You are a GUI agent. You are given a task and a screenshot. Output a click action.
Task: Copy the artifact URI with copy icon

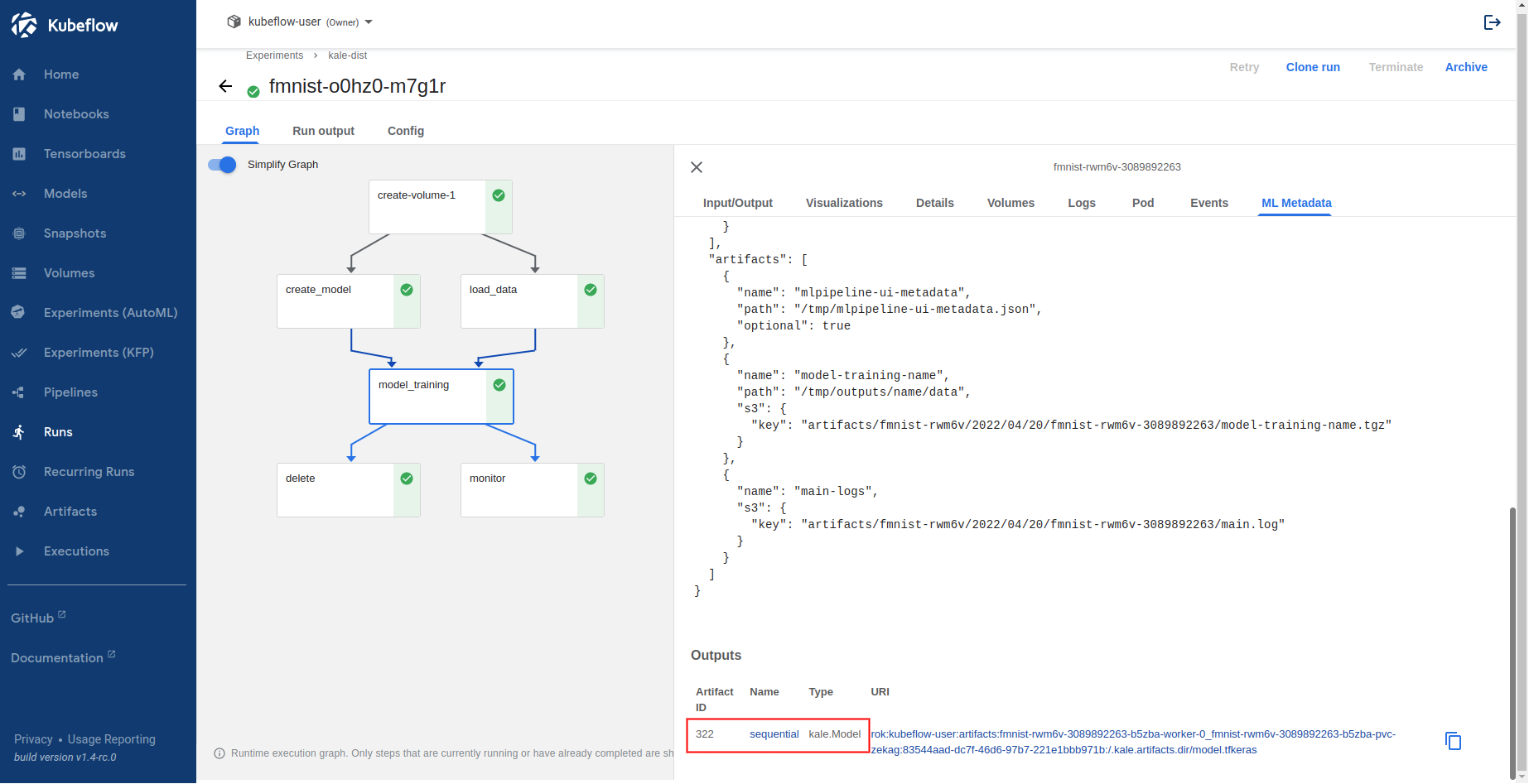pos(1453,741)
